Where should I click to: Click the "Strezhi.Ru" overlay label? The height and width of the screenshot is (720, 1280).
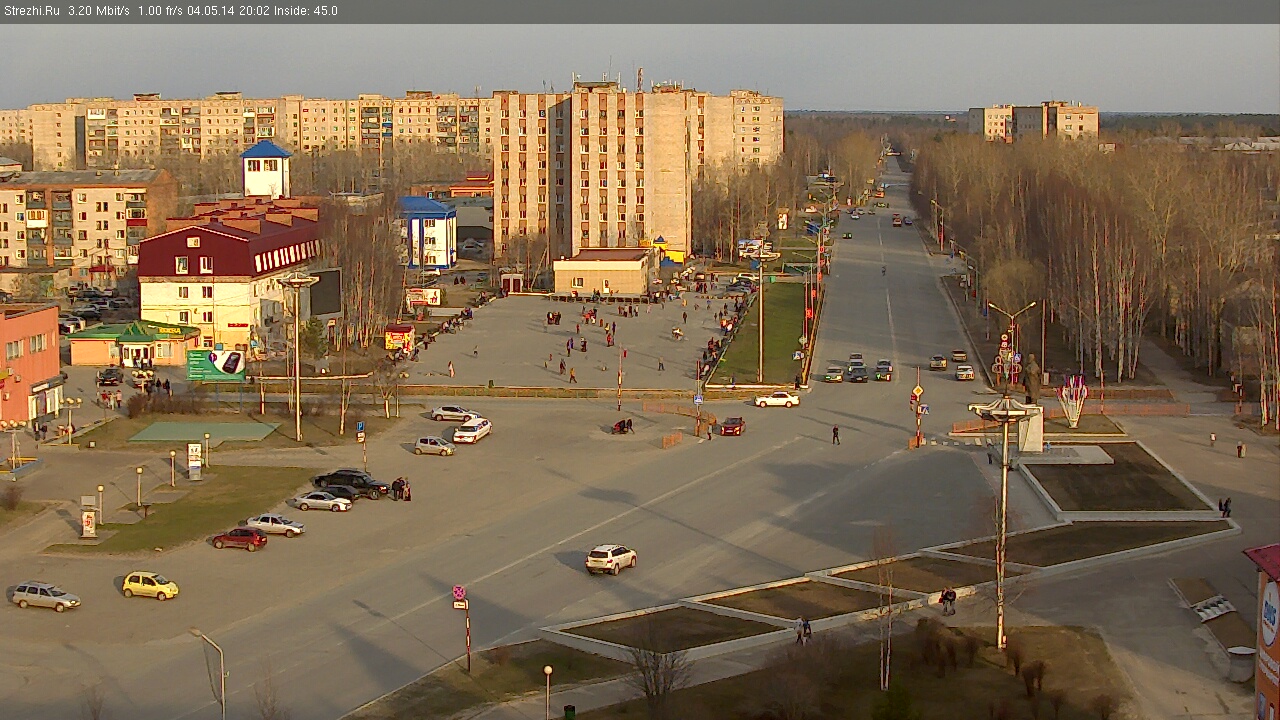(31, 11)
